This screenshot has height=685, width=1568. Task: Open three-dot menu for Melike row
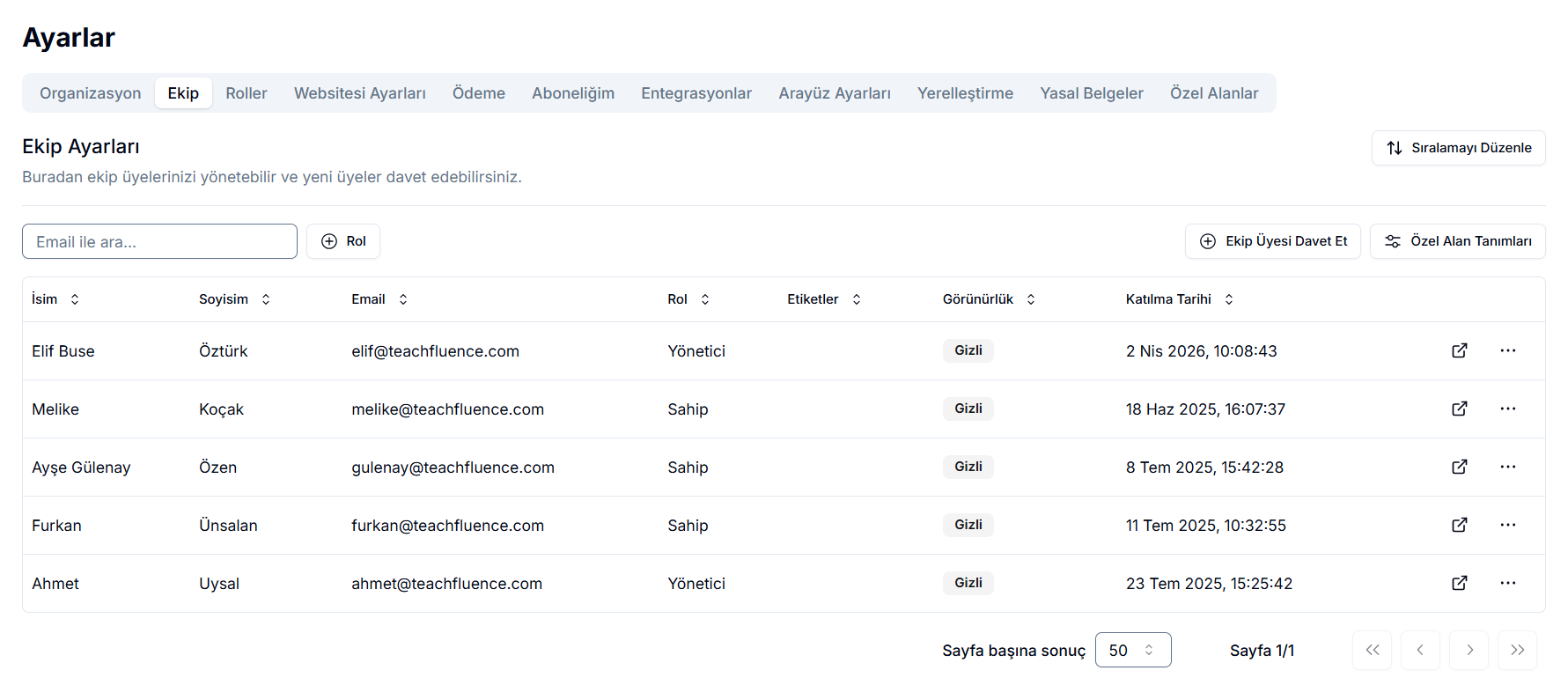point(1507,409)
